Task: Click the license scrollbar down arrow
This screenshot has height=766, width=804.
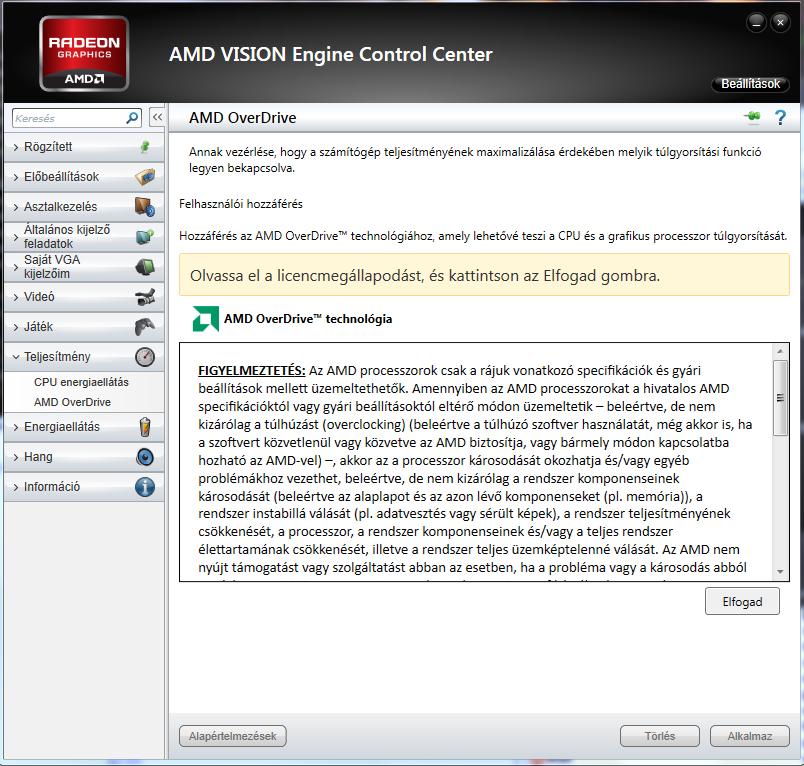Action: point(780,572)
